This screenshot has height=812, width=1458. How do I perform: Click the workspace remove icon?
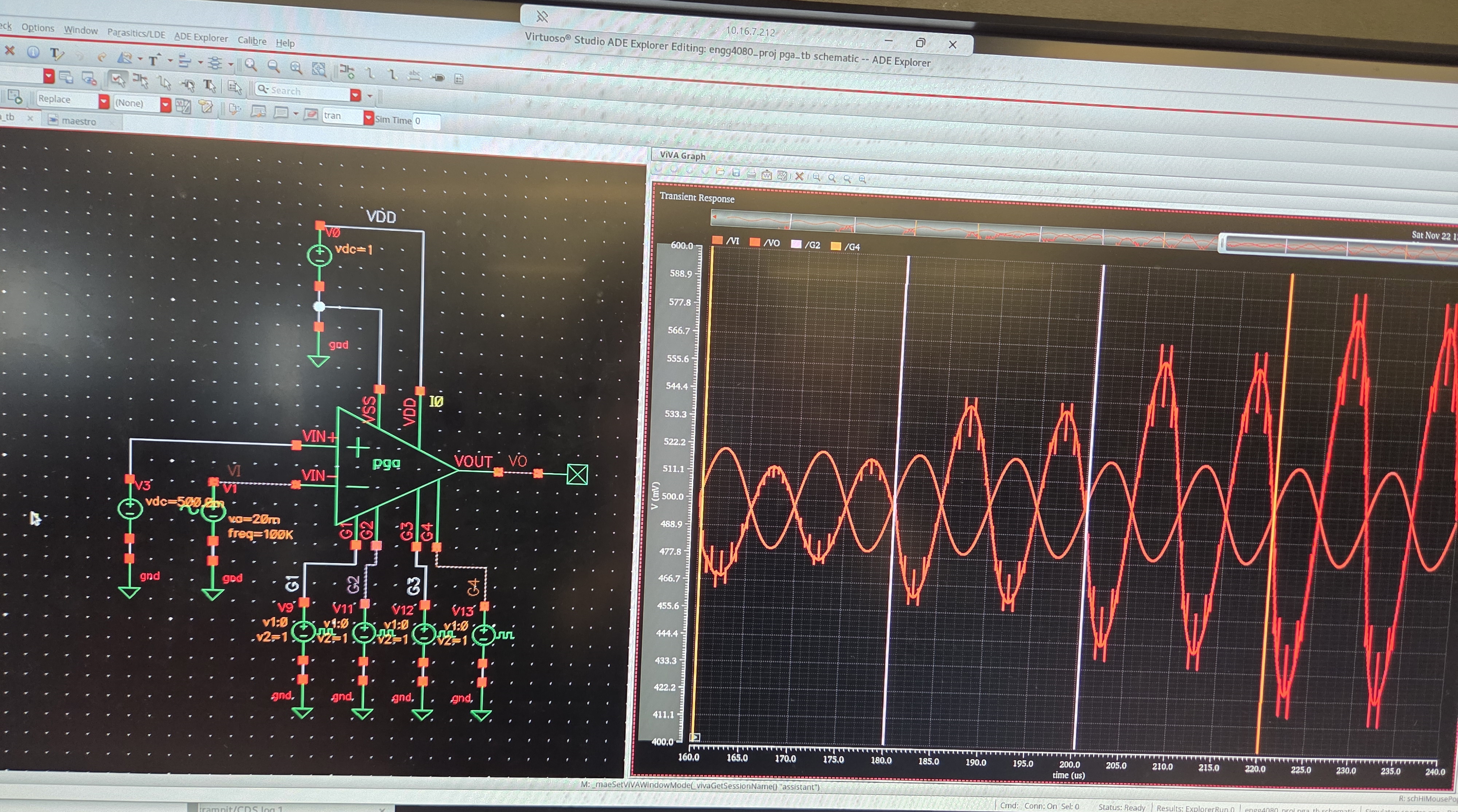89,78
